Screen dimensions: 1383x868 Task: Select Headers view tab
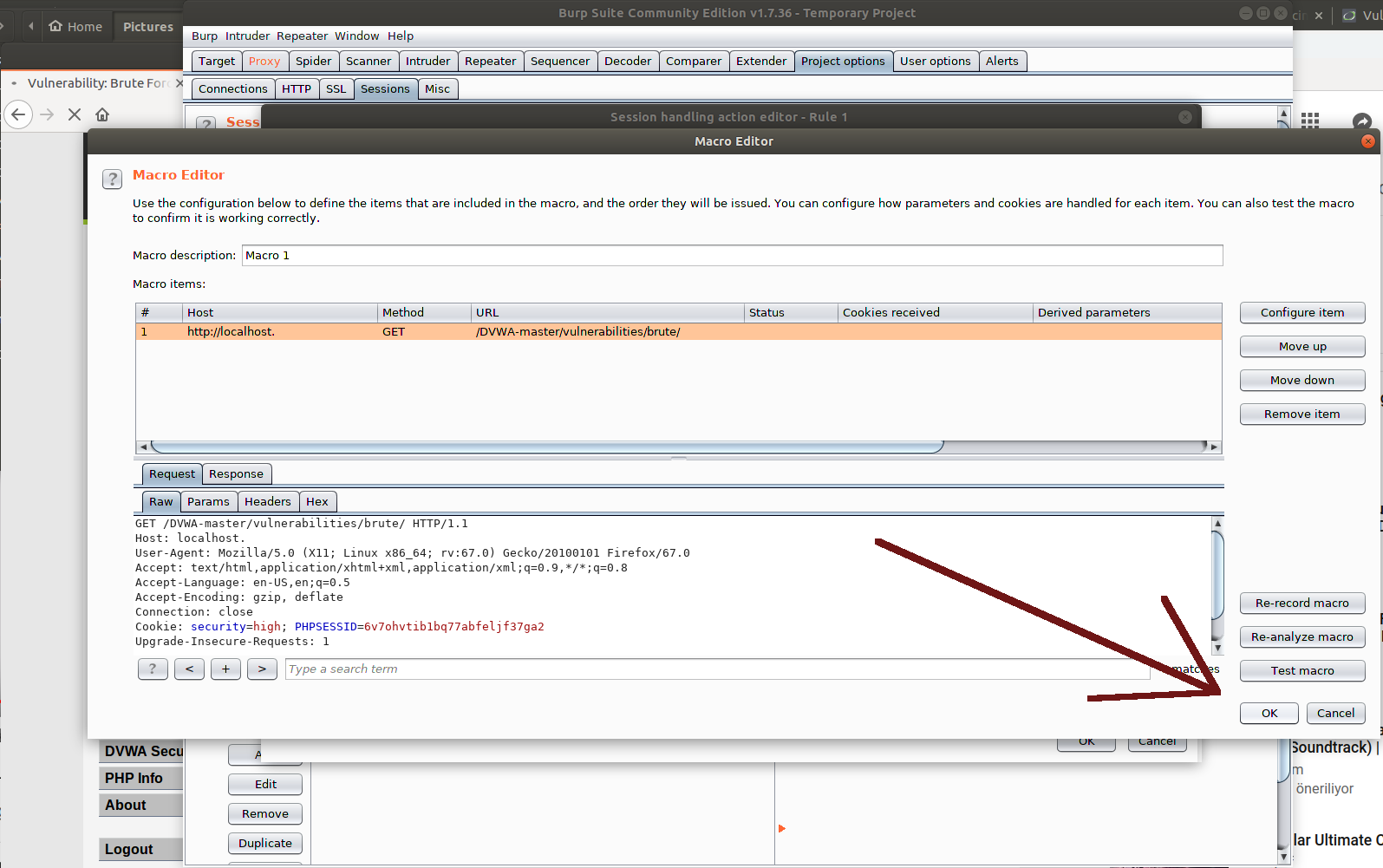tap(268, 501)
